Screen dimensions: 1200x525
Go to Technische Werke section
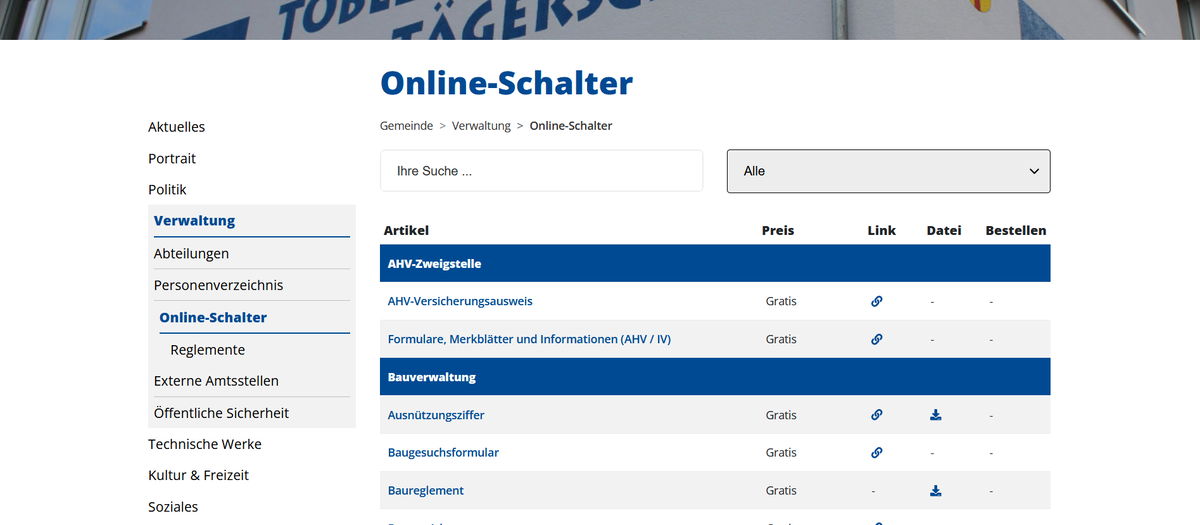[205, 444]
